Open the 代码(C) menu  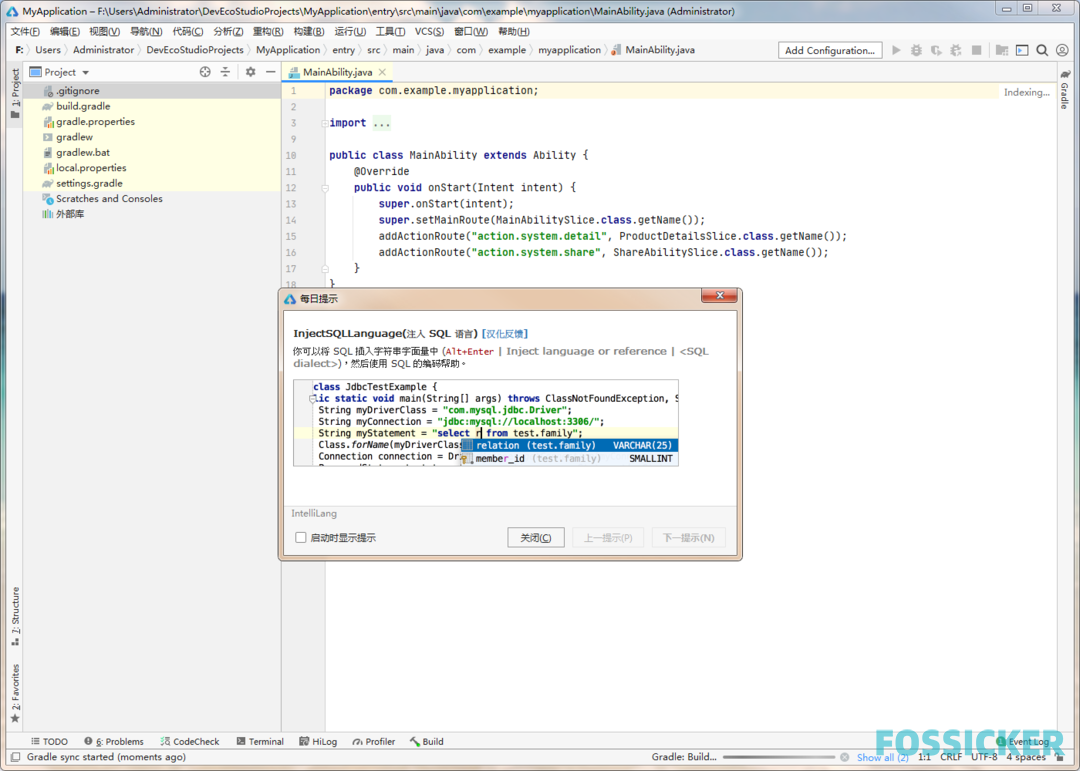tap(188, 31)
